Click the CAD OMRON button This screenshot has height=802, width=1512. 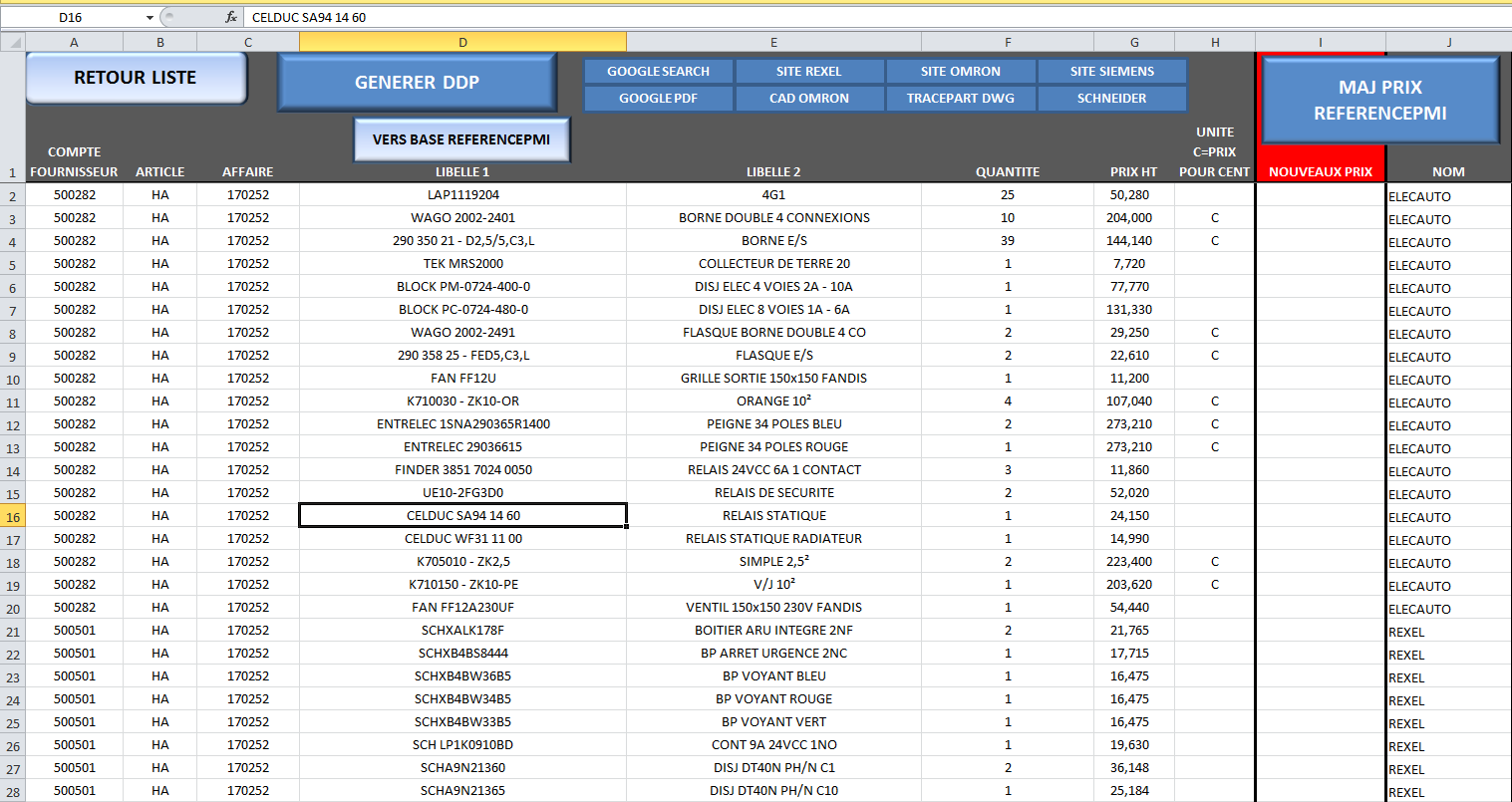click(x=809, y=99)
